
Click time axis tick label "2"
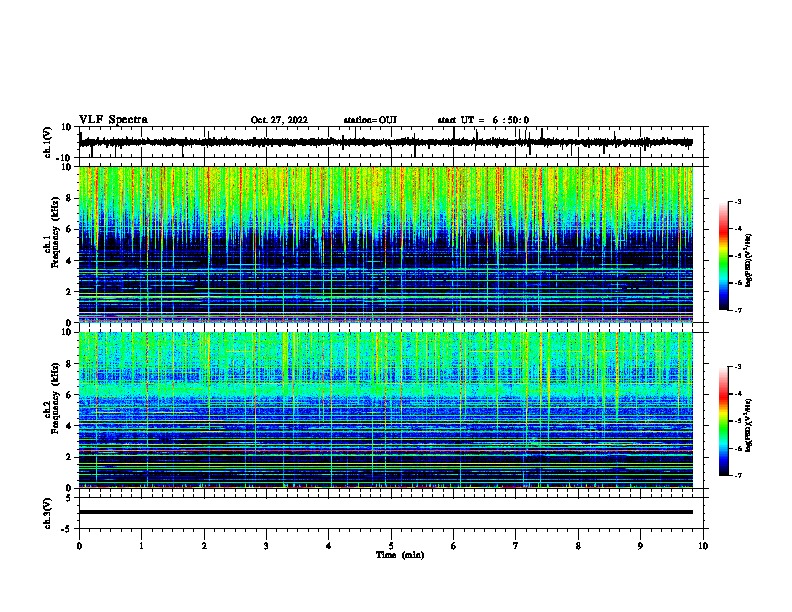(x=204, y=546)
